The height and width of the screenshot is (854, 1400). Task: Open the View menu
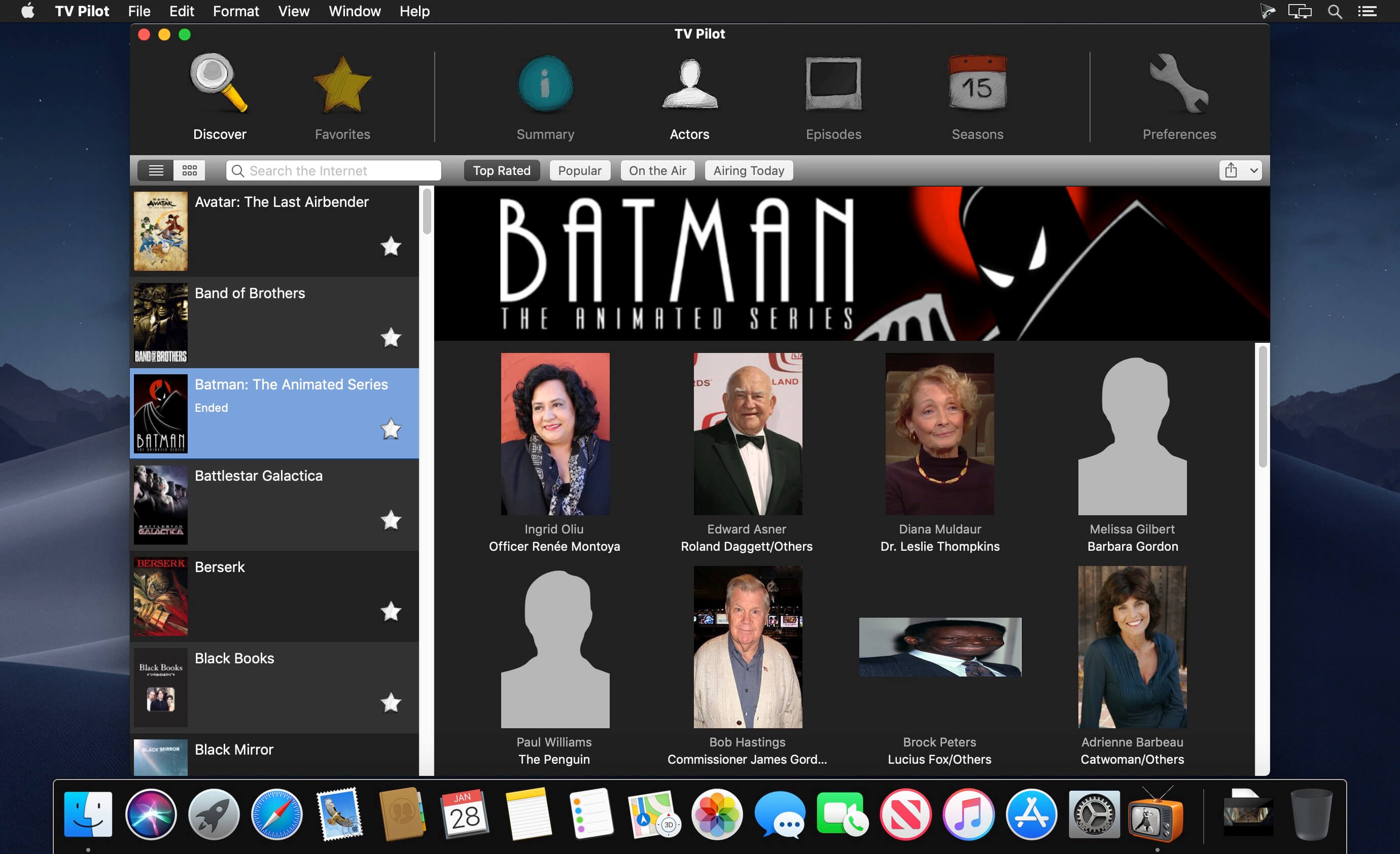pyautogui.click(x=293, y=11)
